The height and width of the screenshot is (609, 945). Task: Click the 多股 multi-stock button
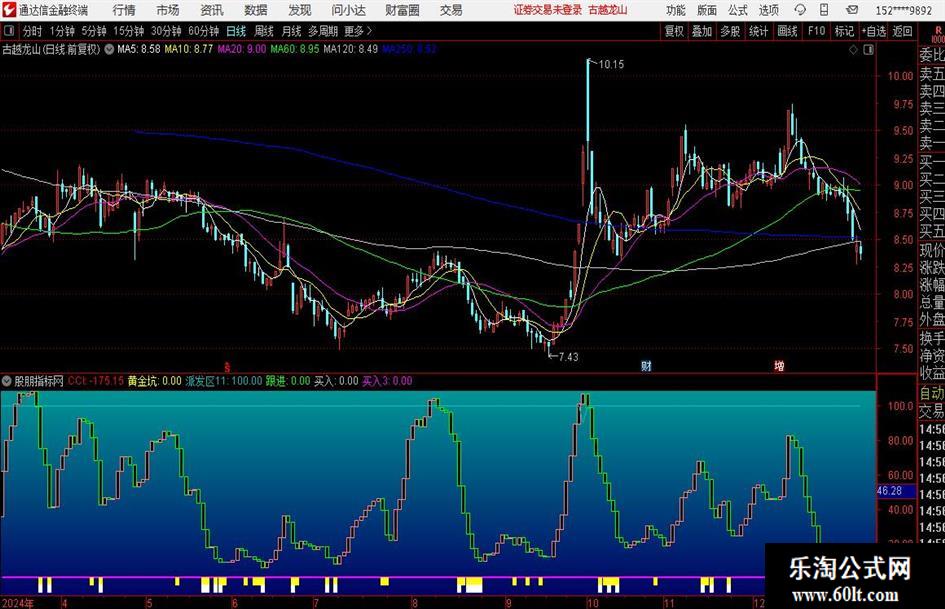(x=730, y=31)
